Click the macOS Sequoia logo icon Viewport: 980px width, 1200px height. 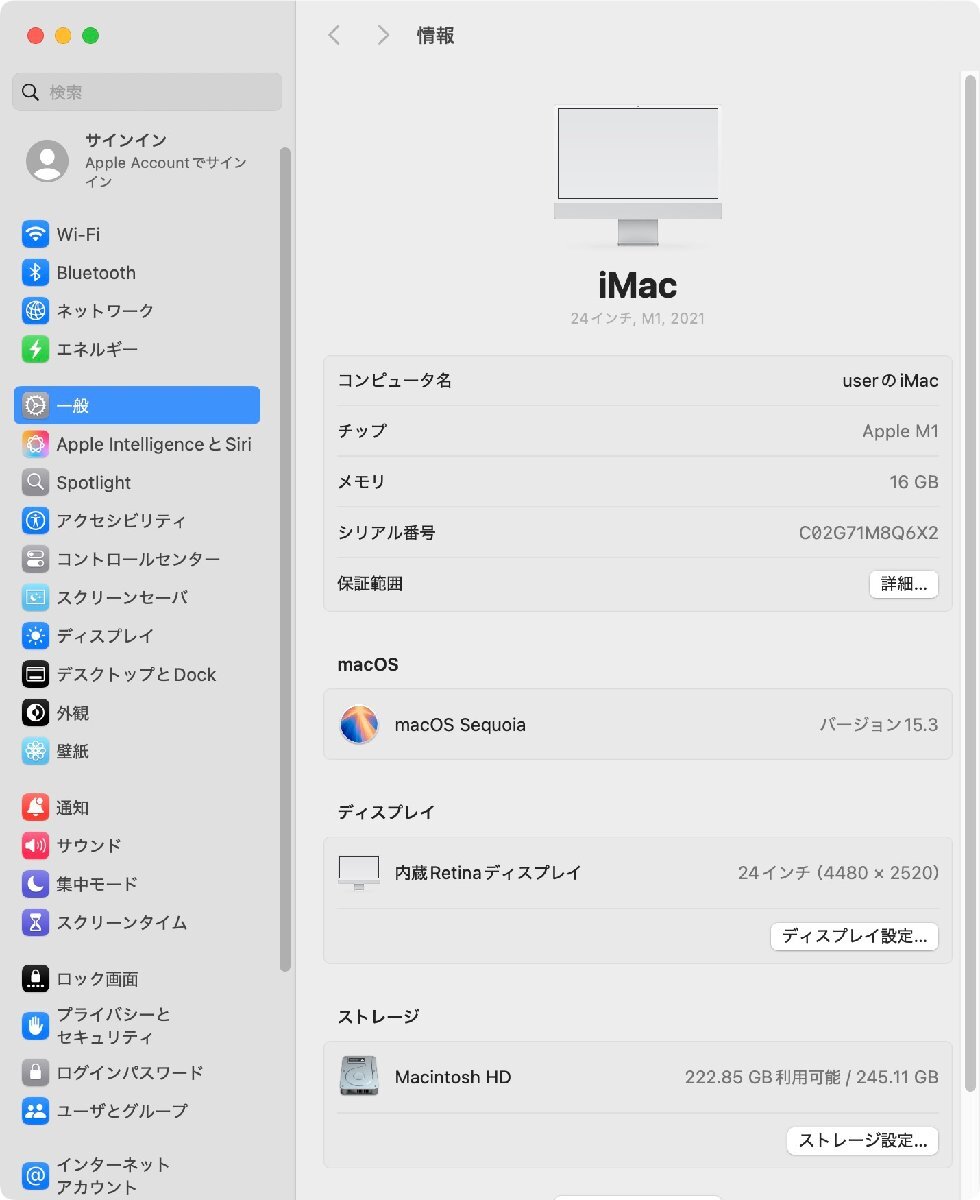coord(359,724)
